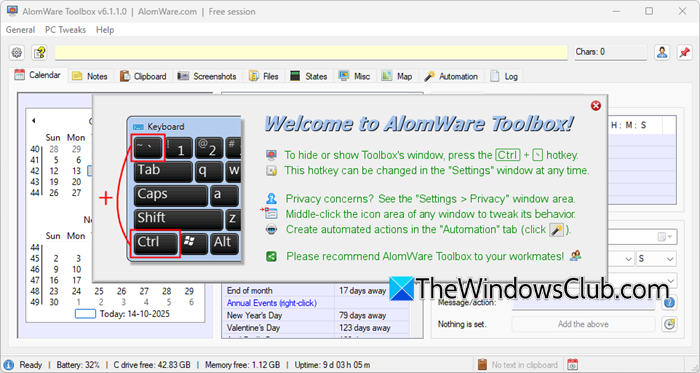Toggle the red pushpin always-on-top button
Image resolution: width=700 pixels, height=373 pixels.
pyautogui.click(x=684, y=52)
